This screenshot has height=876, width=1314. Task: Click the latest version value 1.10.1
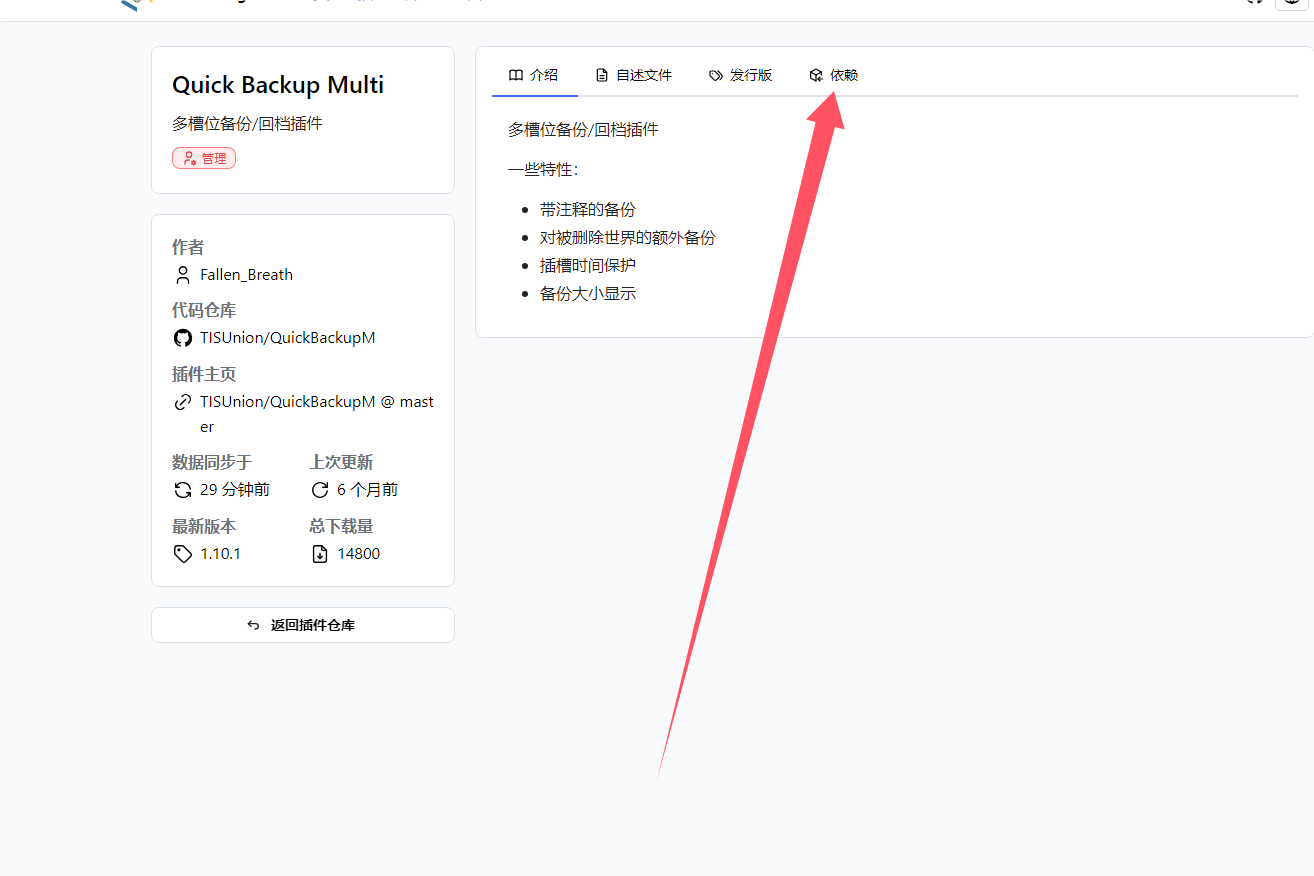pyautogui.click(x=220, y=554)
